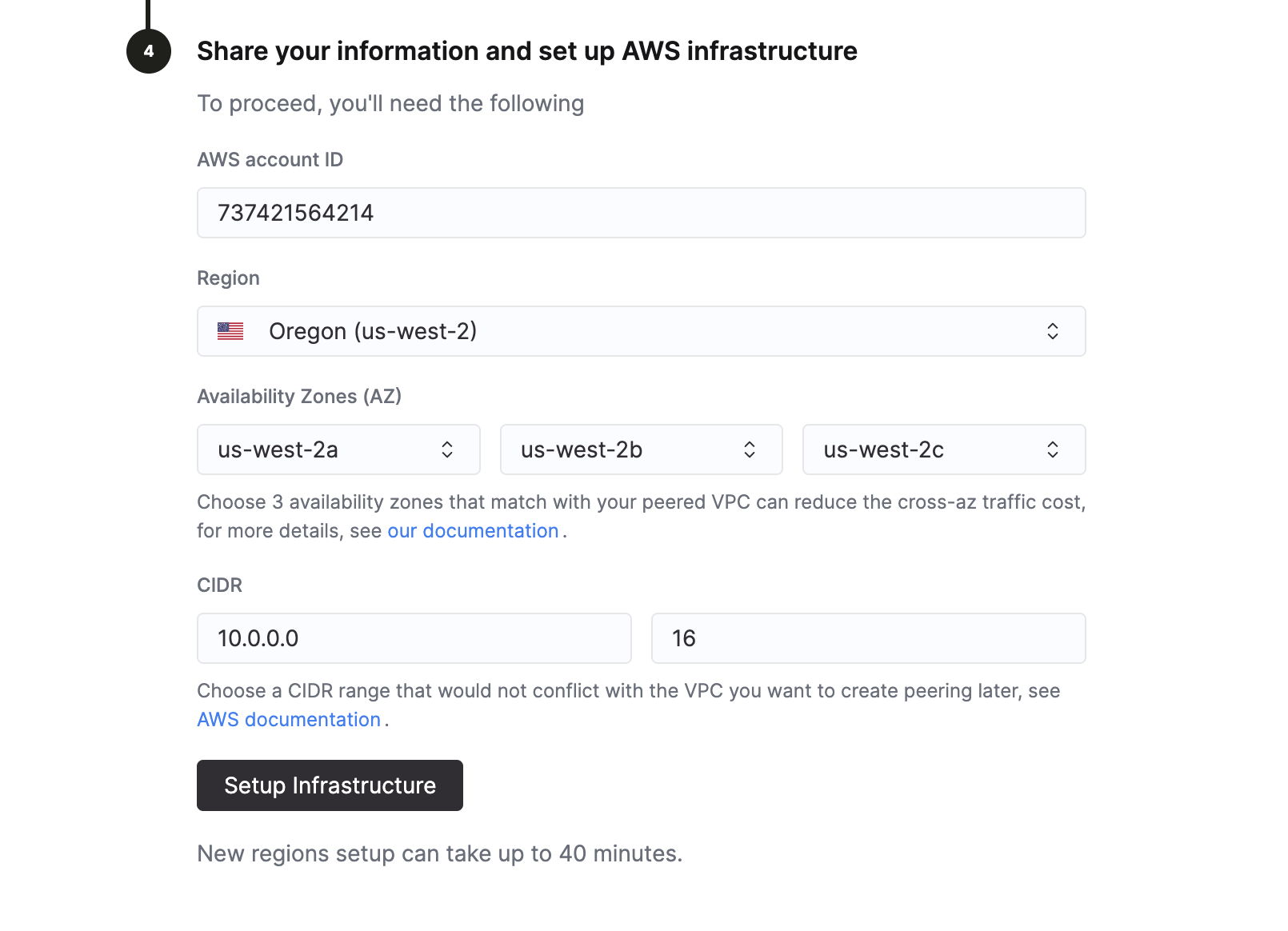Image resolution: width=1288 pixels, height=931 pixels.
Task: Click the step heading about AWS infrastructure
Action: (x=526, y=51)
